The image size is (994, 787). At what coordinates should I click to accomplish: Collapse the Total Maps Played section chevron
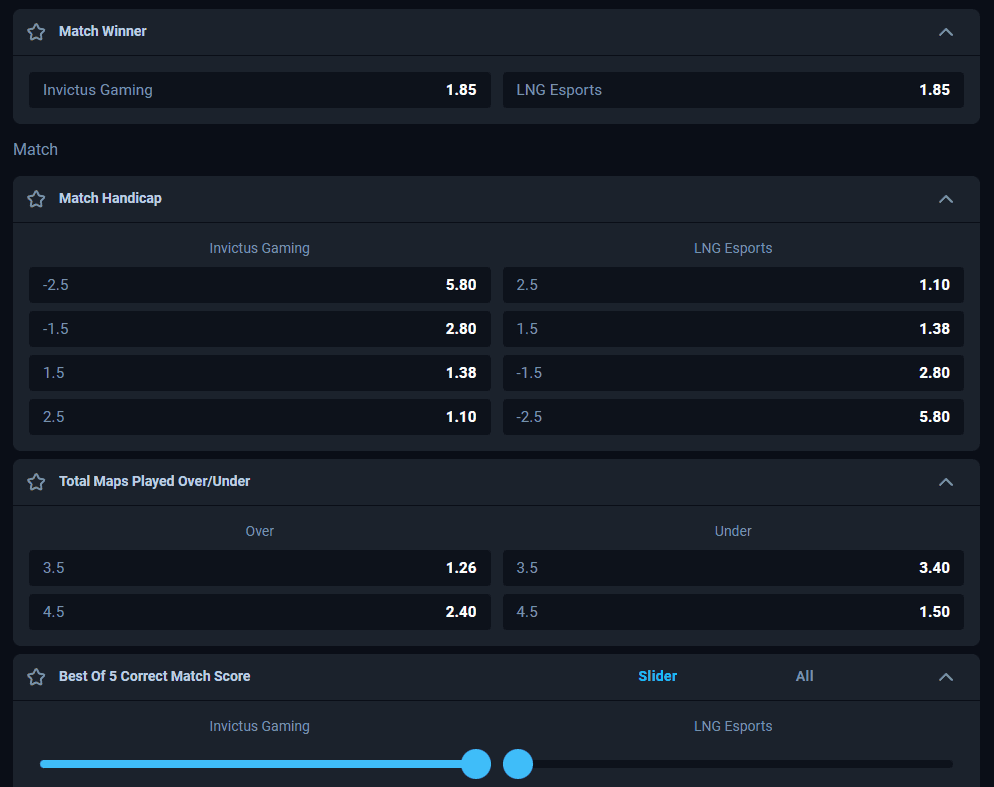[x=945, y=481]
